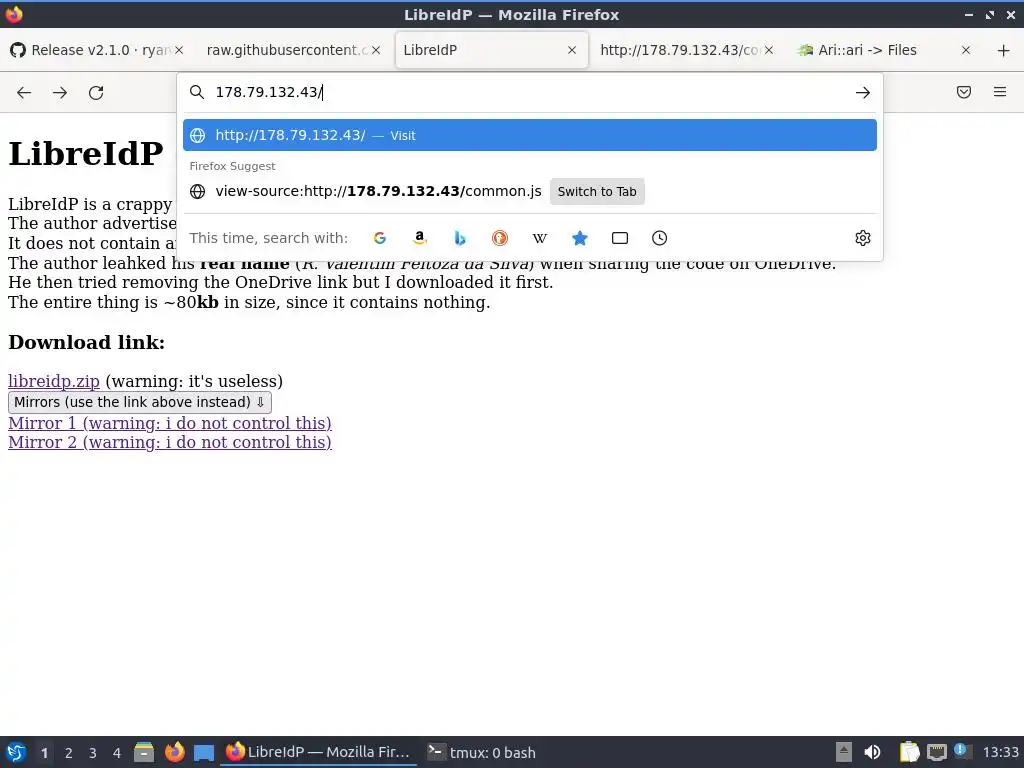Screen dimensions: 1024x768
Task: Click the removable media eject tray icon
Action: [x=844, y=752]
